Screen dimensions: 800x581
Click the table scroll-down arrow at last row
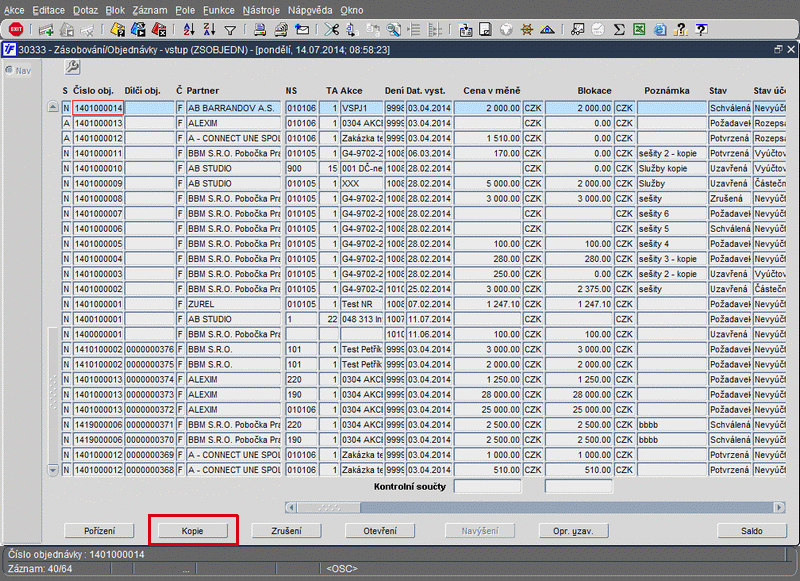tap(53, 469)
